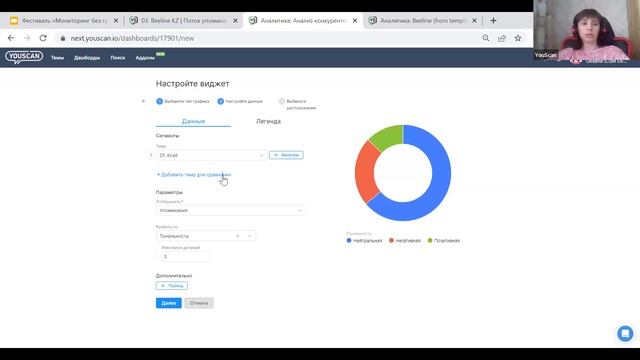The height and width of the screenshot is (360, 640).
Task: Click the back arrow beside wizard steps
Action: [x=143, y=101]
